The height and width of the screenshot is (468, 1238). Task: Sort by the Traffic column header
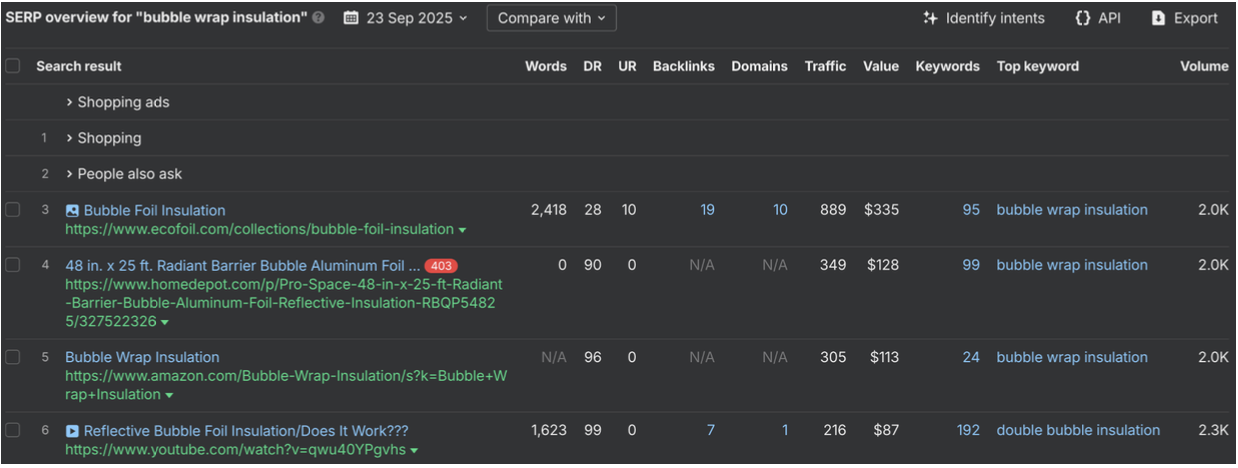[x=825, y=66]
